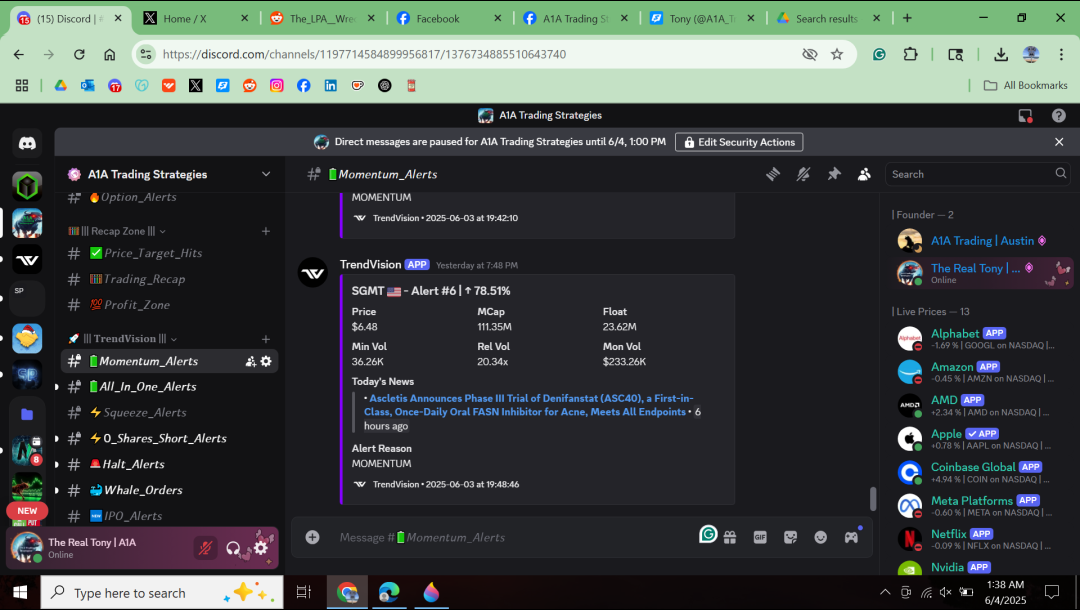Screen dimensions: 1080x610
Task: Click the Discord Inbox icon
Action: tap(1026, 116)
